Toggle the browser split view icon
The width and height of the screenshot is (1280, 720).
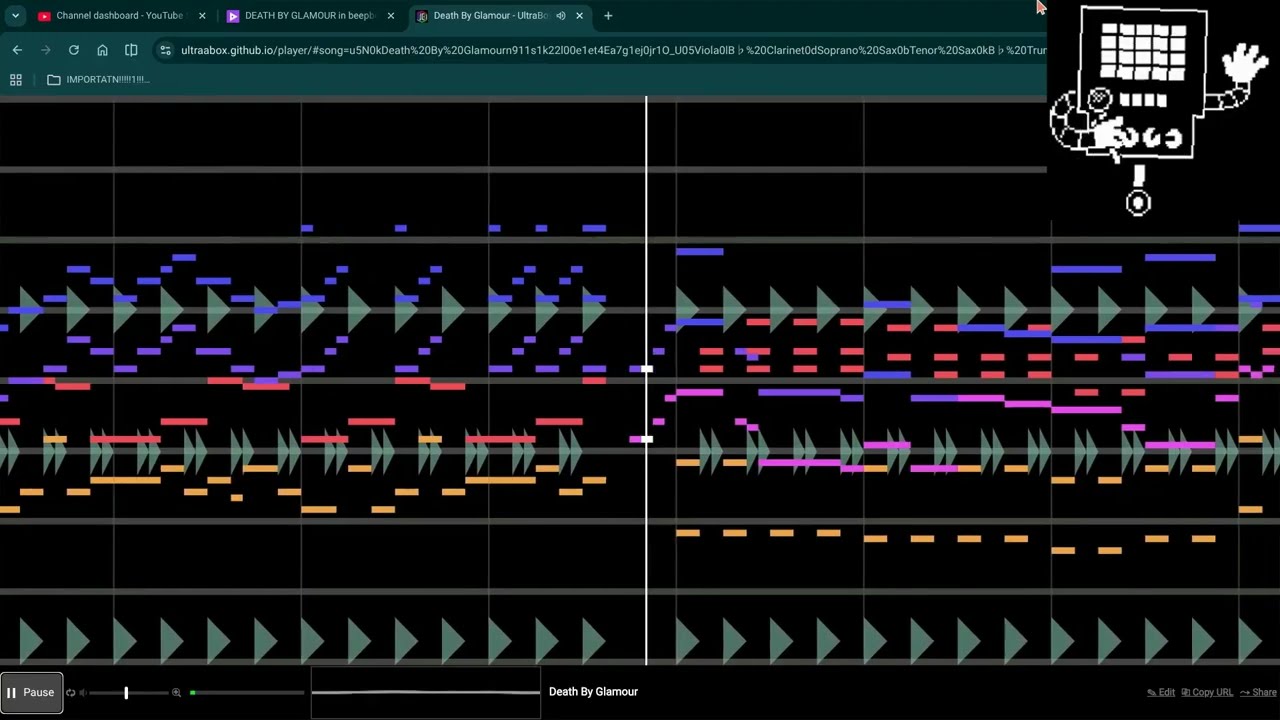pos(131,50)
